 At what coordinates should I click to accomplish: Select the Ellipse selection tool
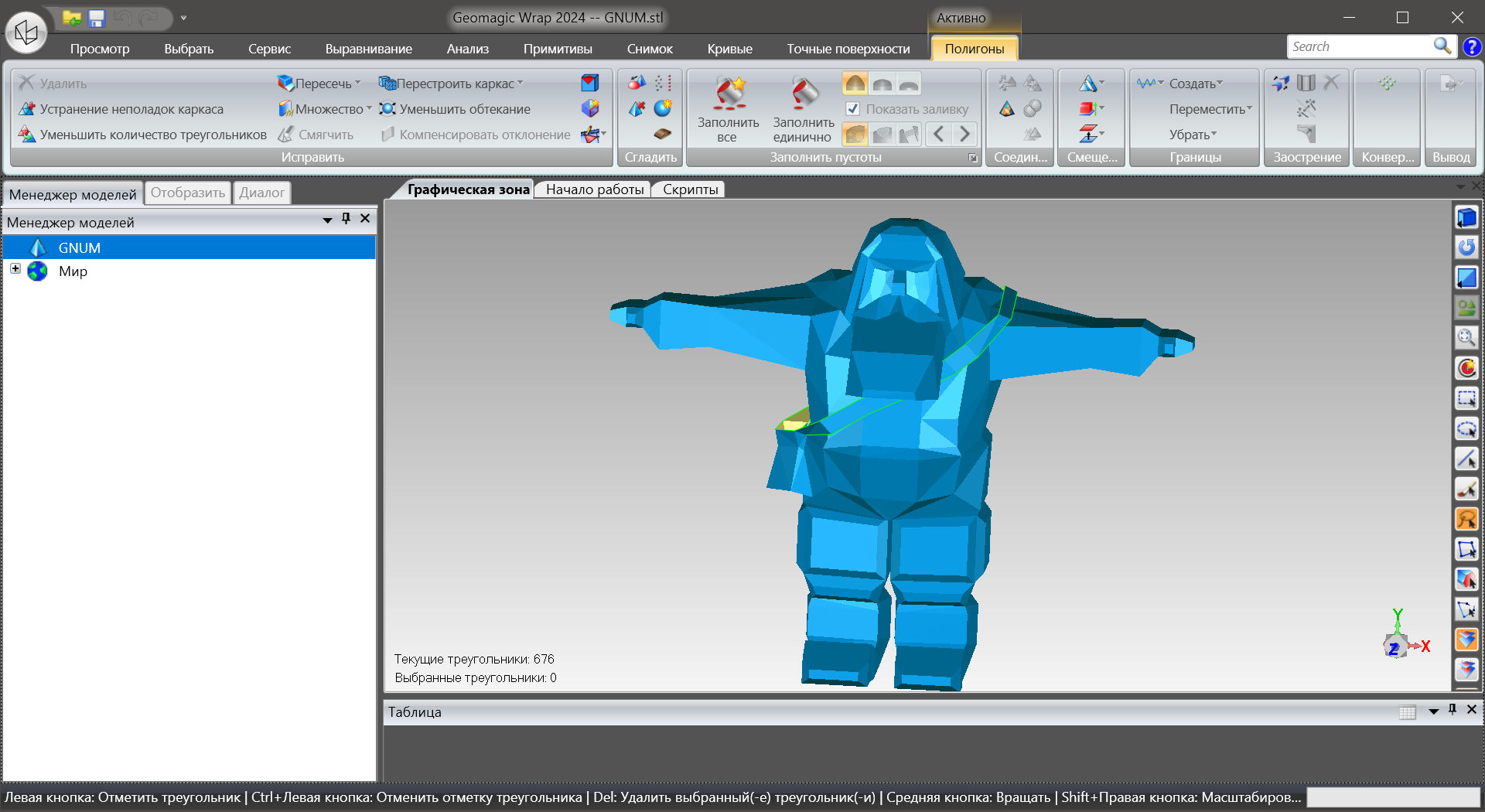coord(1466,428)
